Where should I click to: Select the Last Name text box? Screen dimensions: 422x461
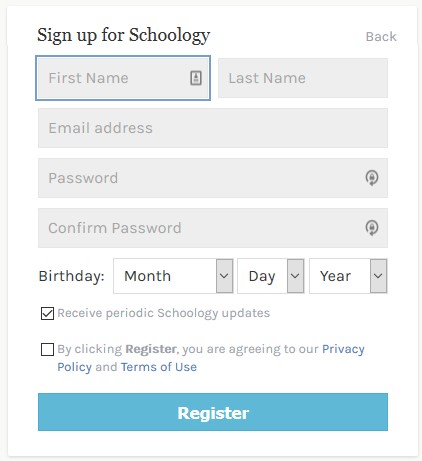(303, 78)
